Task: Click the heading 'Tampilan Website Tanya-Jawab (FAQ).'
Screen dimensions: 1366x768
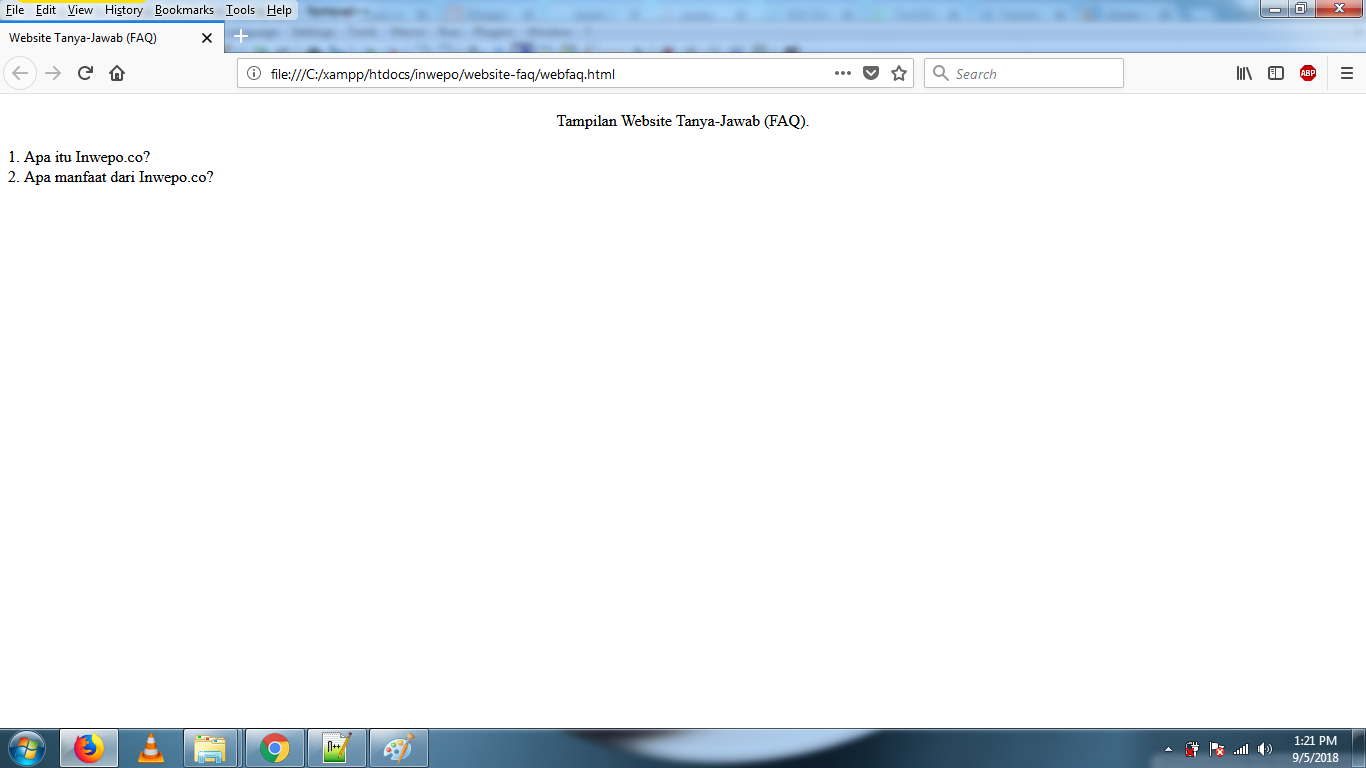Action: (x=683, y=121)
